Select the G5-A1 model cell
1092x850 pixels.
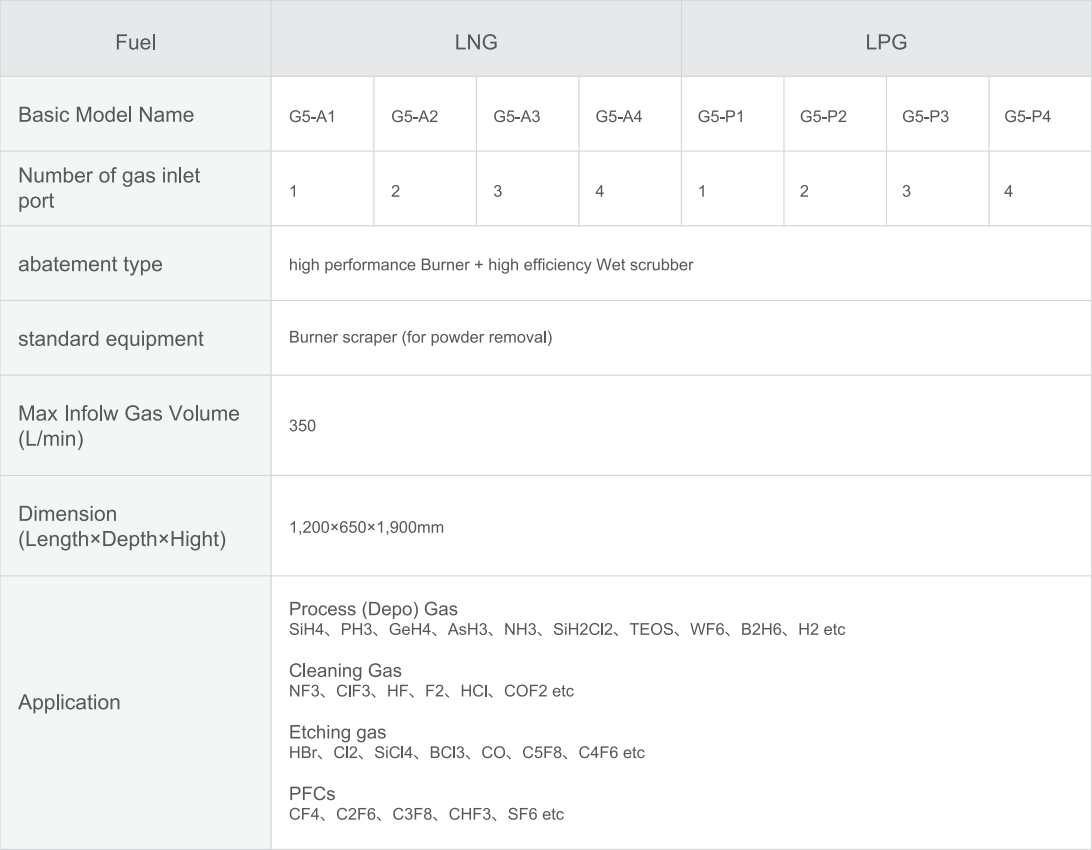322,114
